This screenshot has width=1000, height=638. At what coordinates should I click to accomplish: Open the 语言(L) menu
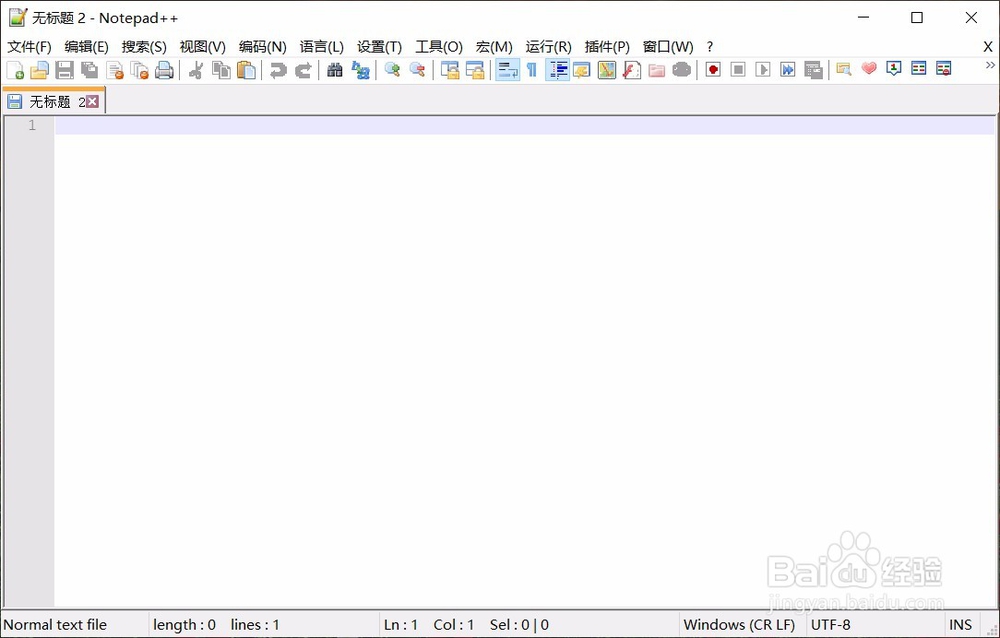321,47
